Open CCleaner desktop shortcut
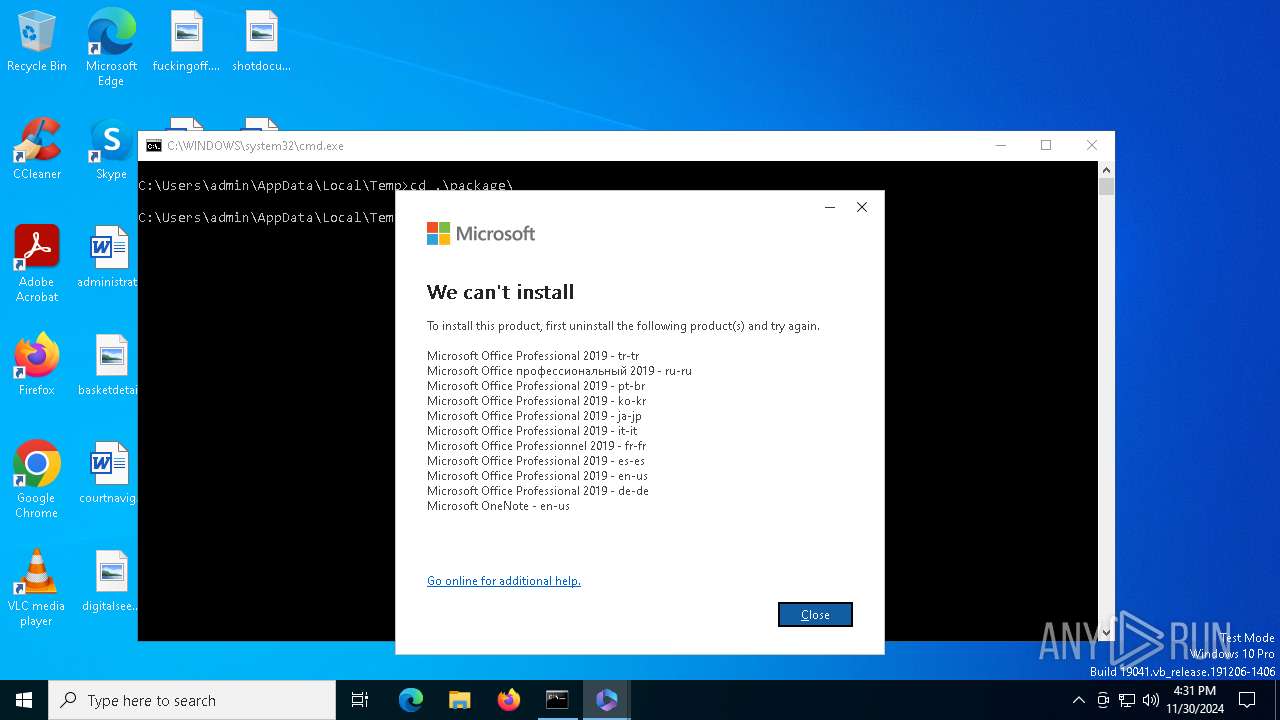 [x=37, y=149]
